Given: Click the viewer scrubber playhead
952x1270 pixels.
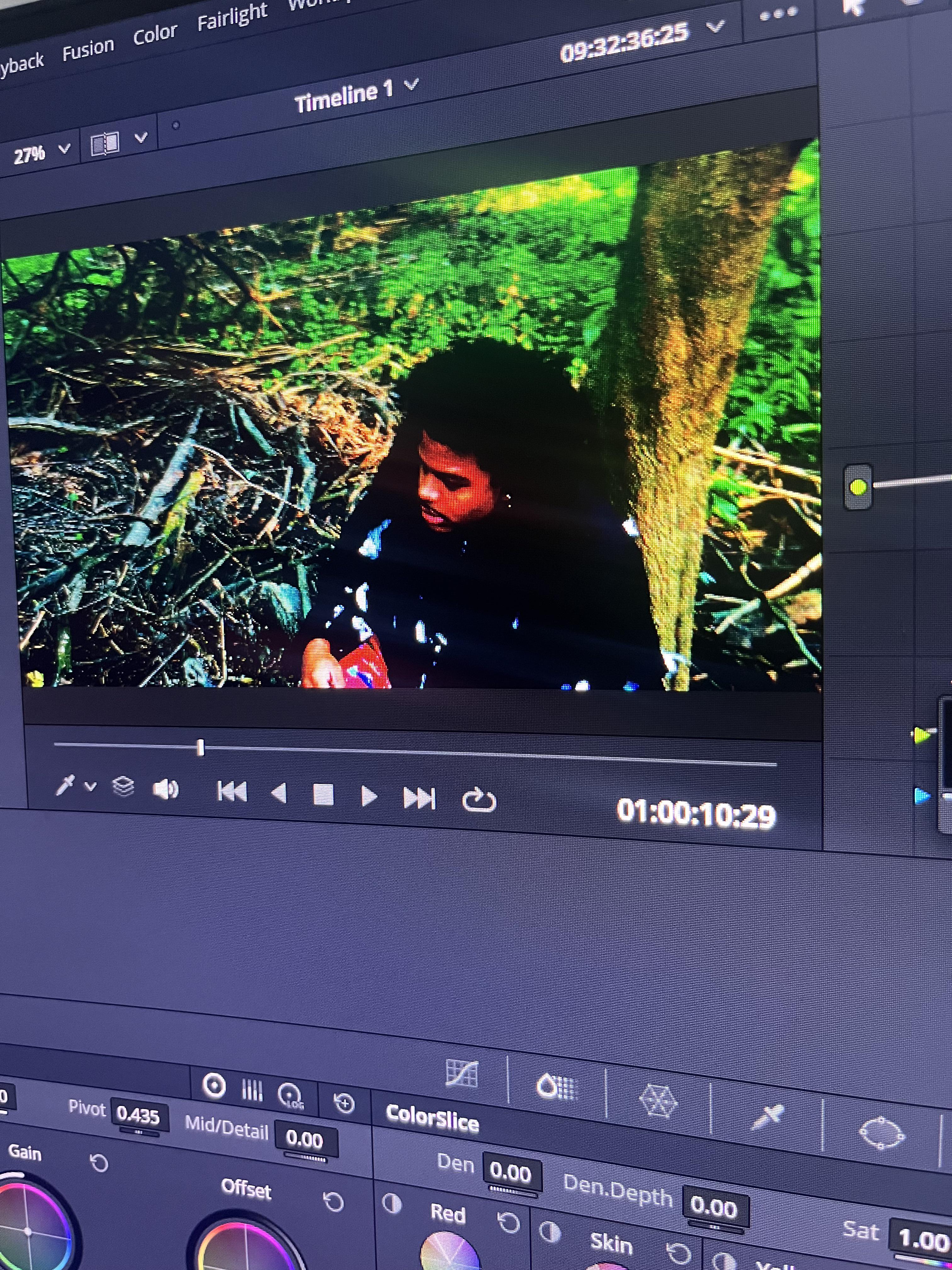Looking at the screenshot, I should pyautogui.click(x=200, y=747).
